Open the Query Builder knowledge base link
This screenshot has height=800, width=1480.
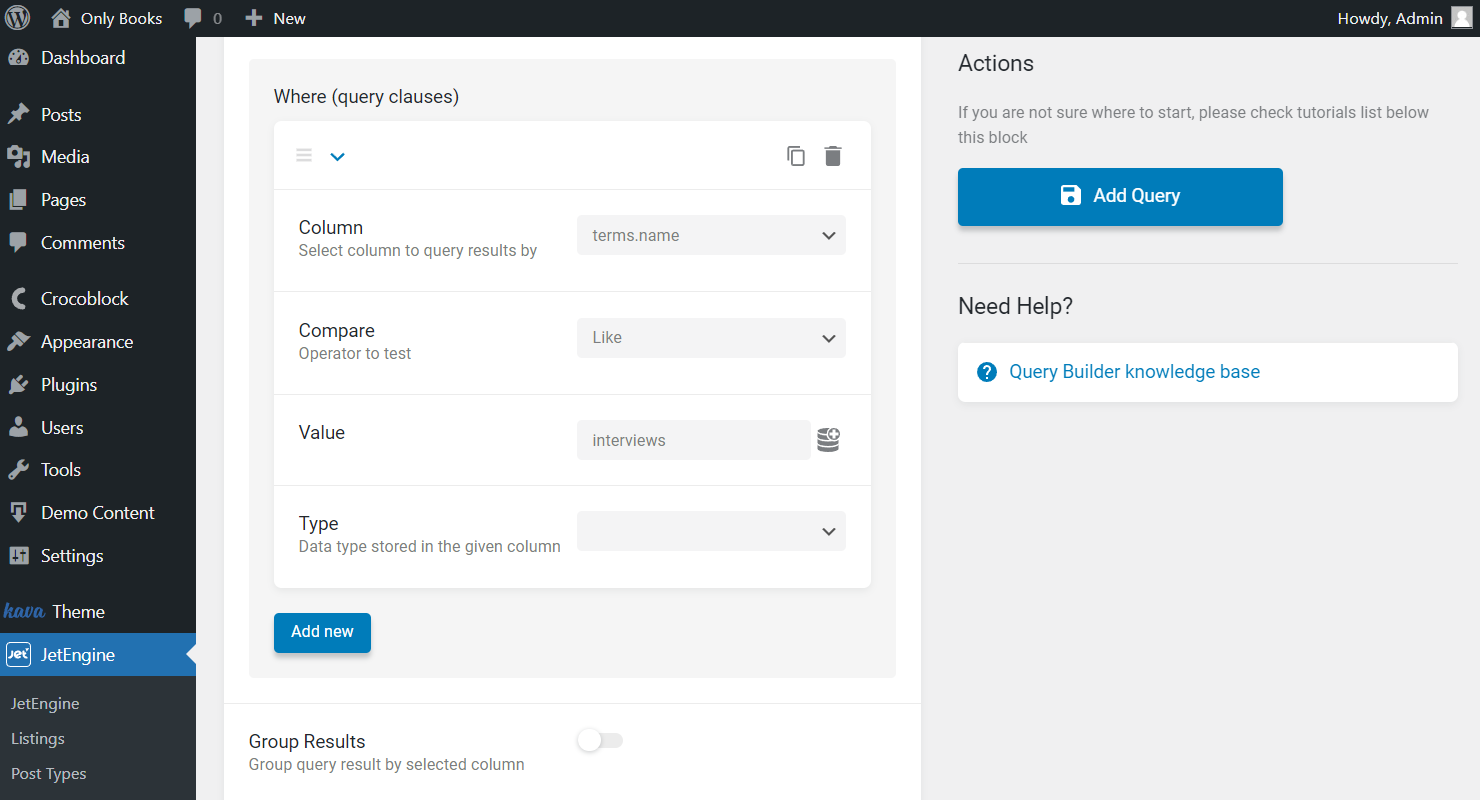click(1134, 372)
